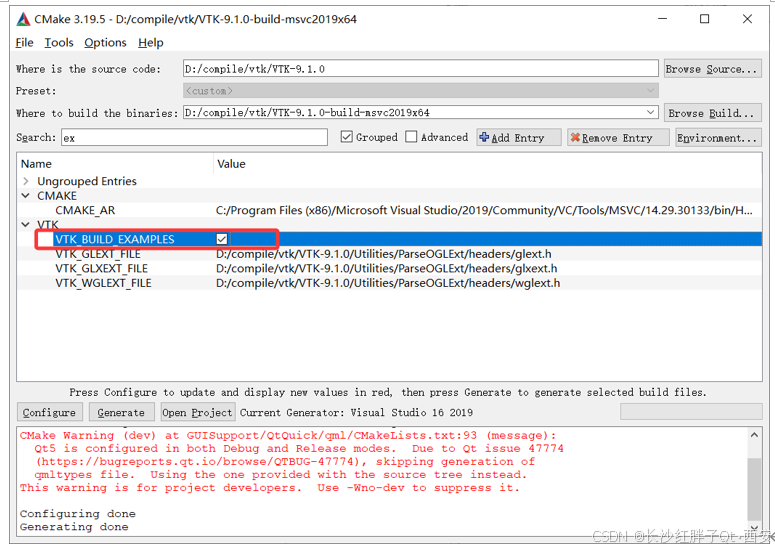Click the Browse Source button
Screen dimensions: 775x550
(x=711, y=69)
